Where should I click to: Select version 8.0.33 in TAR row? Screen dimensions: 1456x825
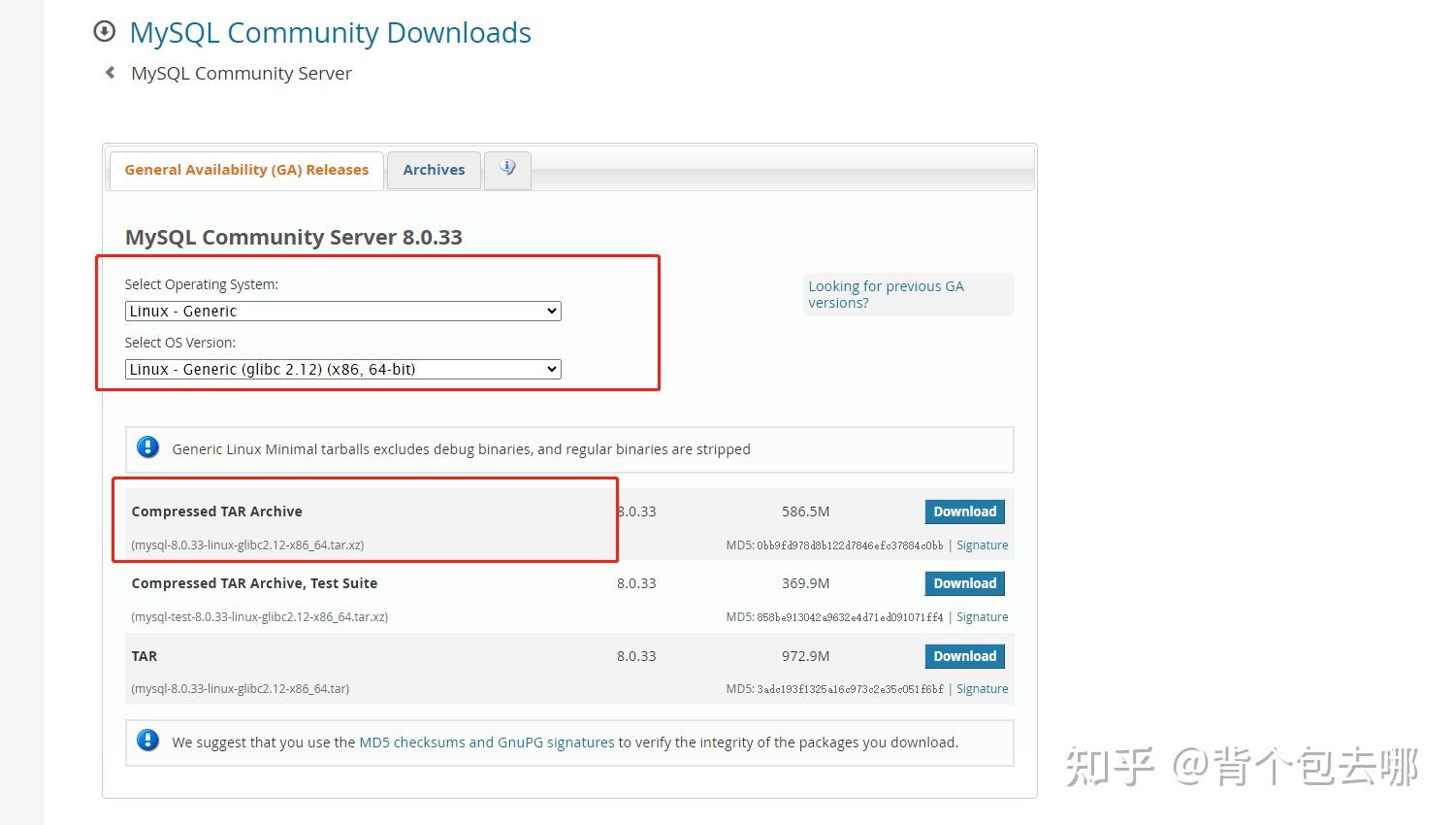pyautogui.click(x=636, y=656)
